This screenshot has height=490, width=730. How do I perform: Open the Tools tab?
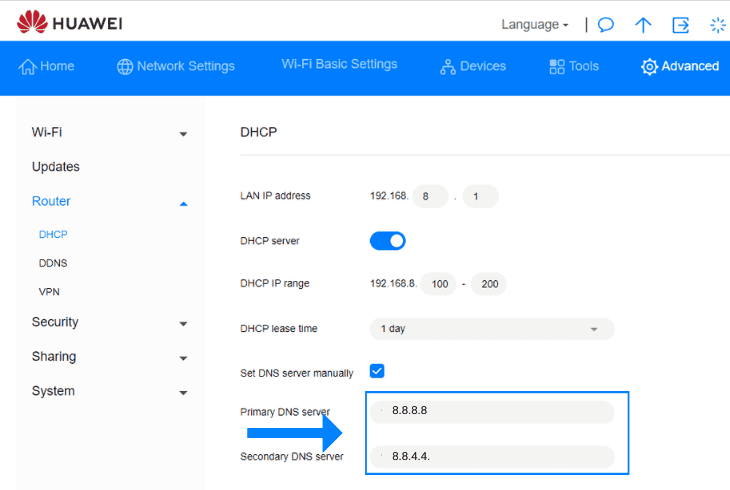[x=574, y=66]
